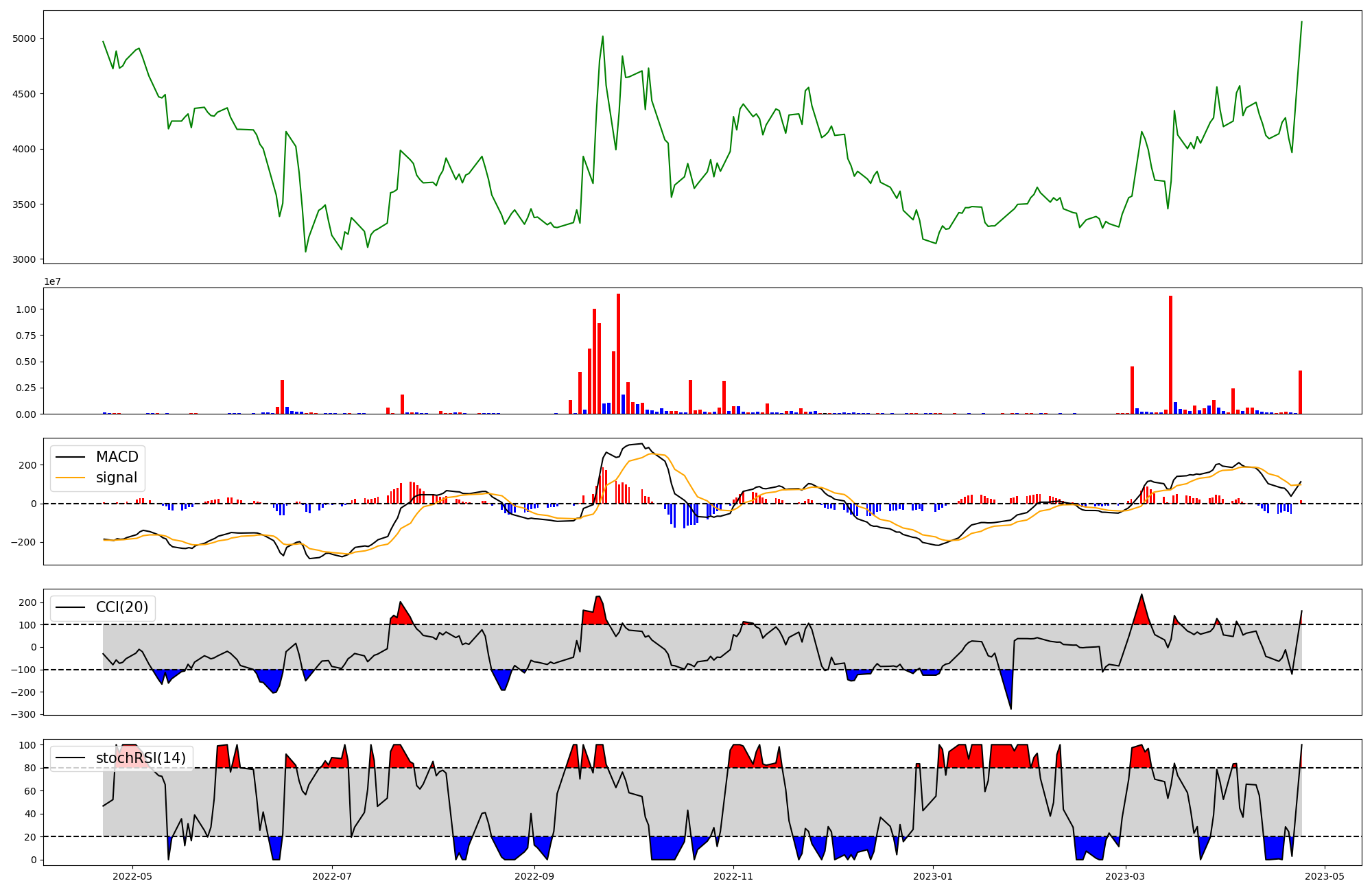Click the 2023-05 x-axis date label

1324,876
